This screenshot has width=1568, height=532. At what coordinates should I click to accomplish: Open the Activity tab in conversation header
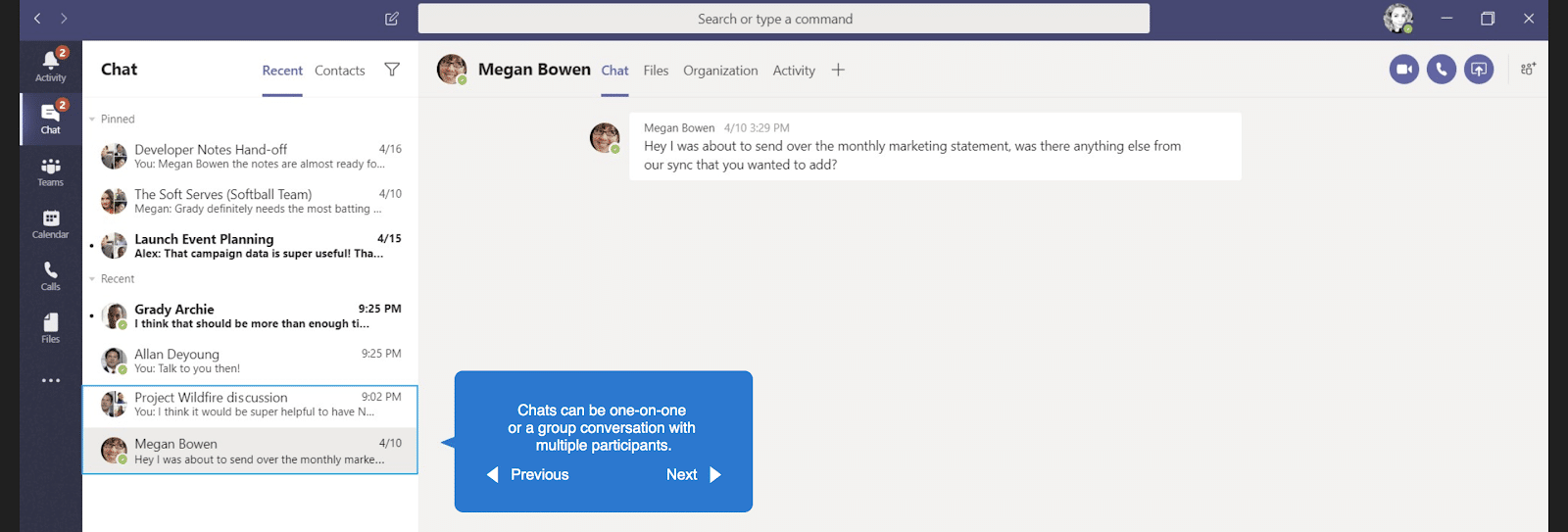pos(794,71)
